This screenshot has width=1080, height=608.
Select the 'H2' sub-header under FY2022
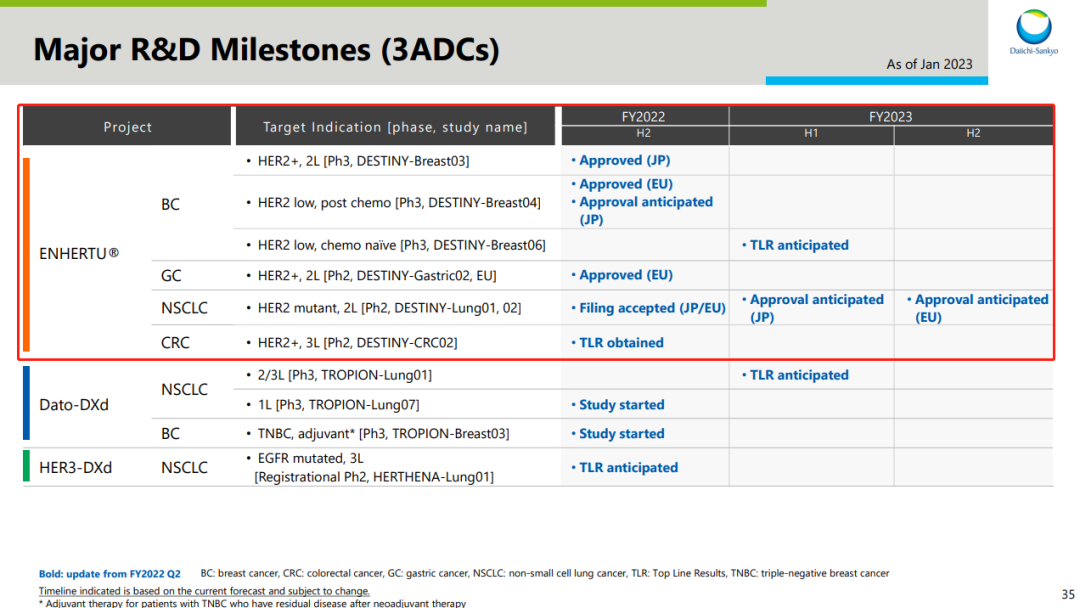[x=643, y=134]
